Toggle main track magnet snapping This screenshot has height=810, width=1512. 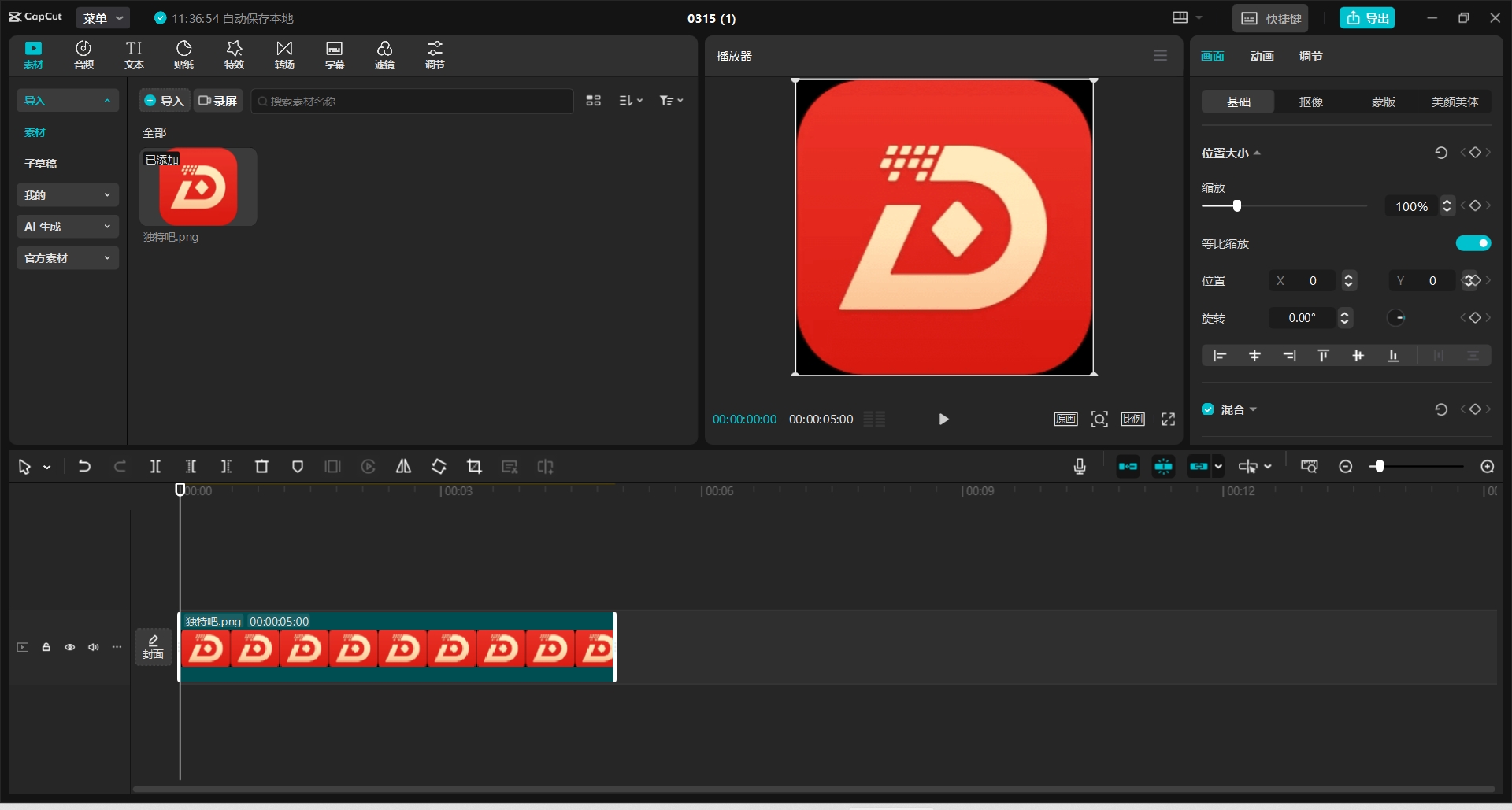[x=1128, y=467]
